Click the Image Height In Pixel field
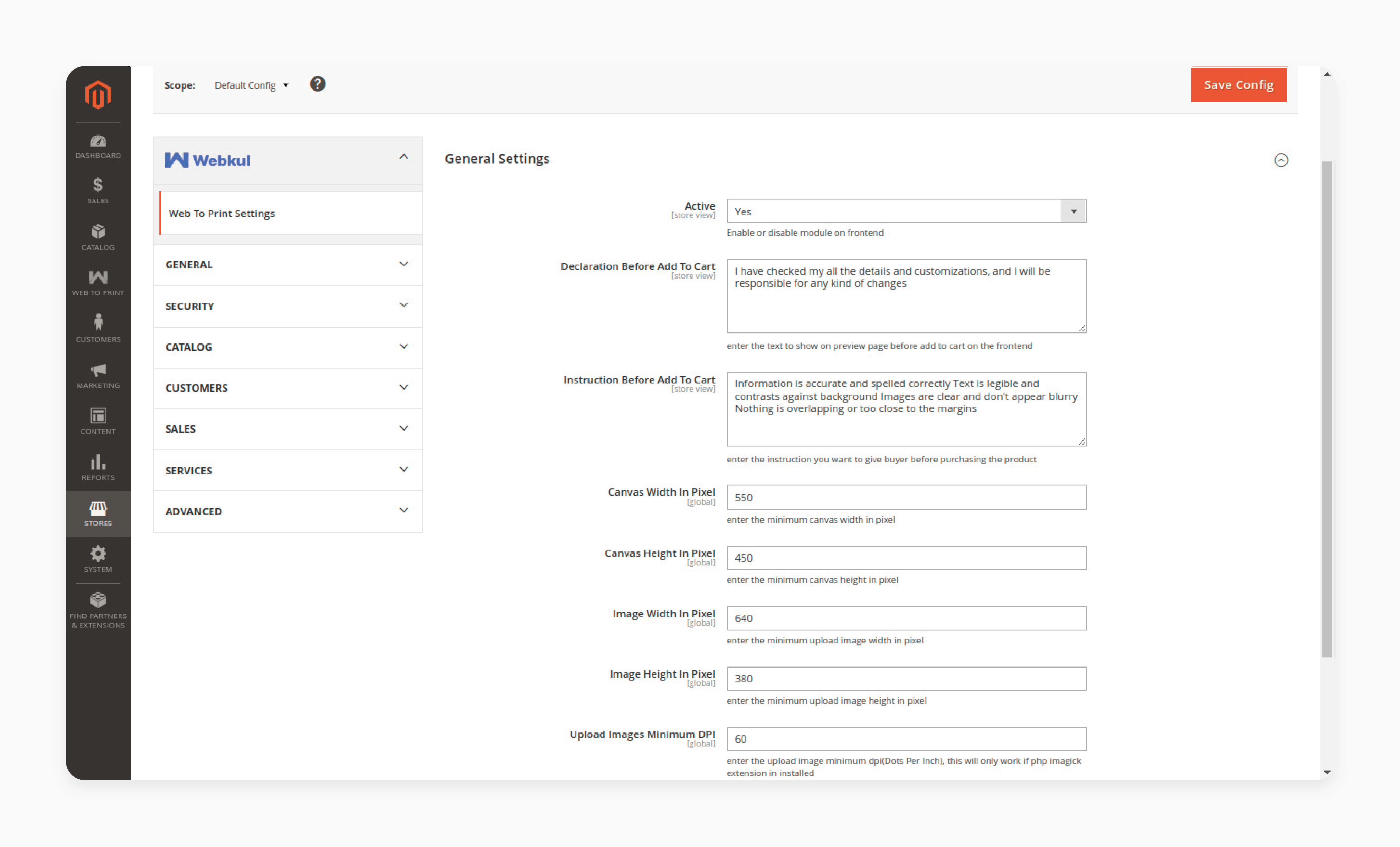Viewport: 1400px width, 847px height. coord(906,678)
